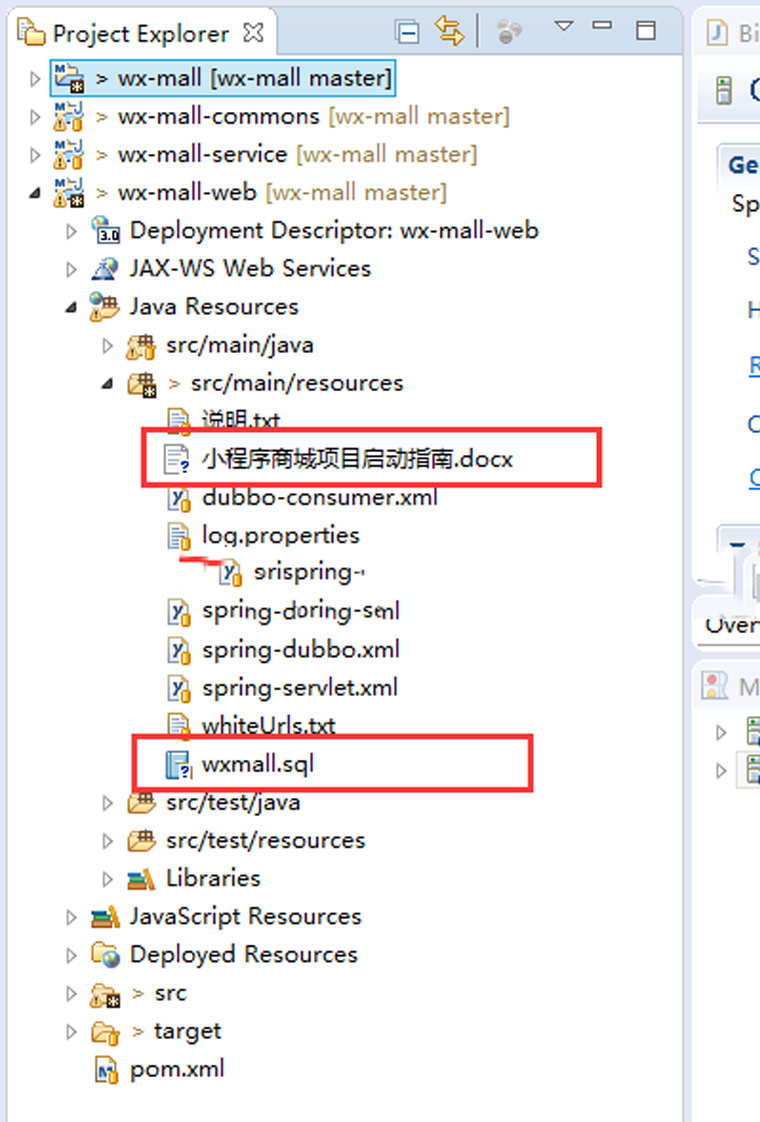The image size is (760, 1122).
Task: Select spring-servlet.xml file name
Action: [x=300, y=688]
